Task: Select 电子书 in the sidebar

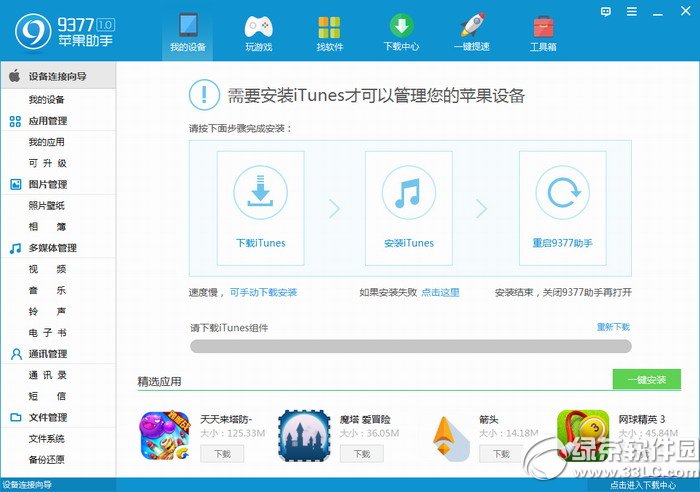Action: coord(47,333)
